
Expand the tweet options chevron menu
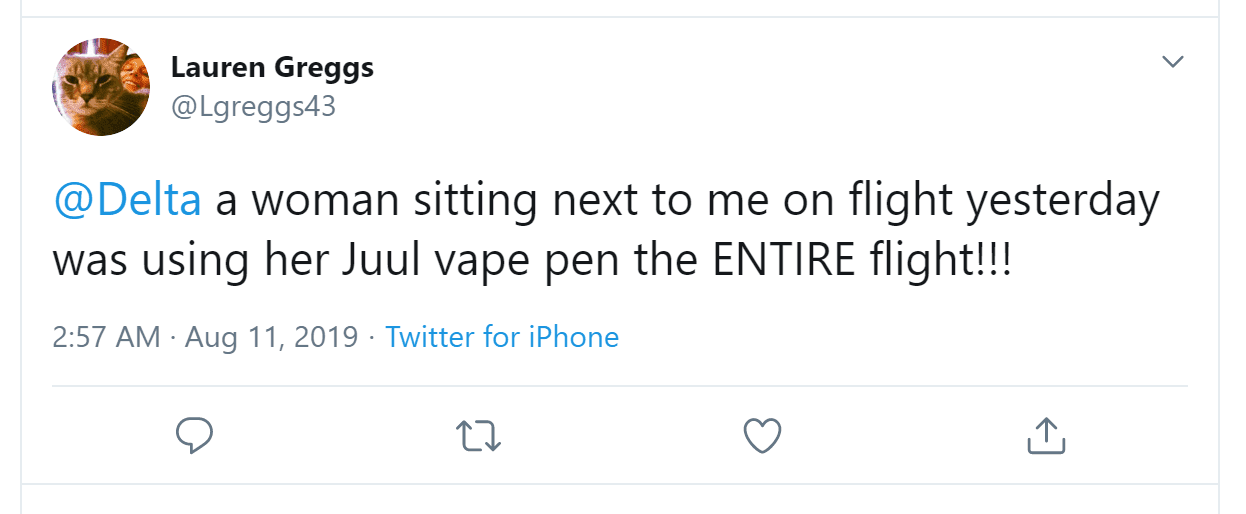1172,62
